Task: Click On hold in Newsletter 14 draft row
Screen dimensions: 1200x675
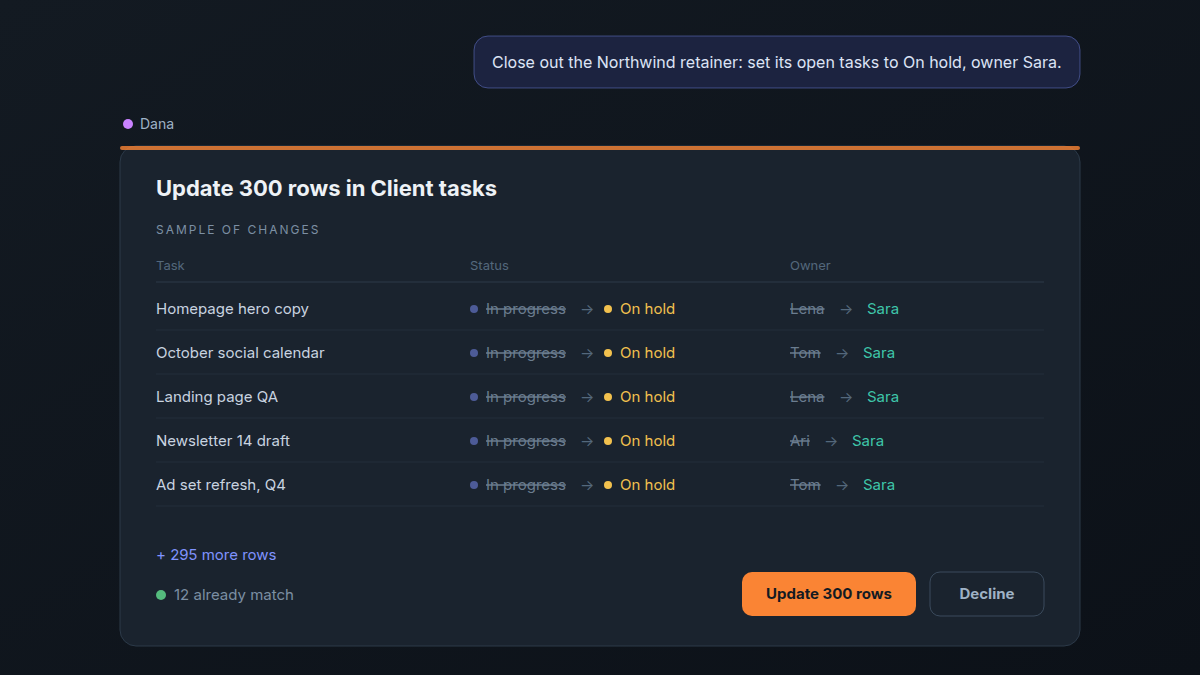Action: pos(640,441)
